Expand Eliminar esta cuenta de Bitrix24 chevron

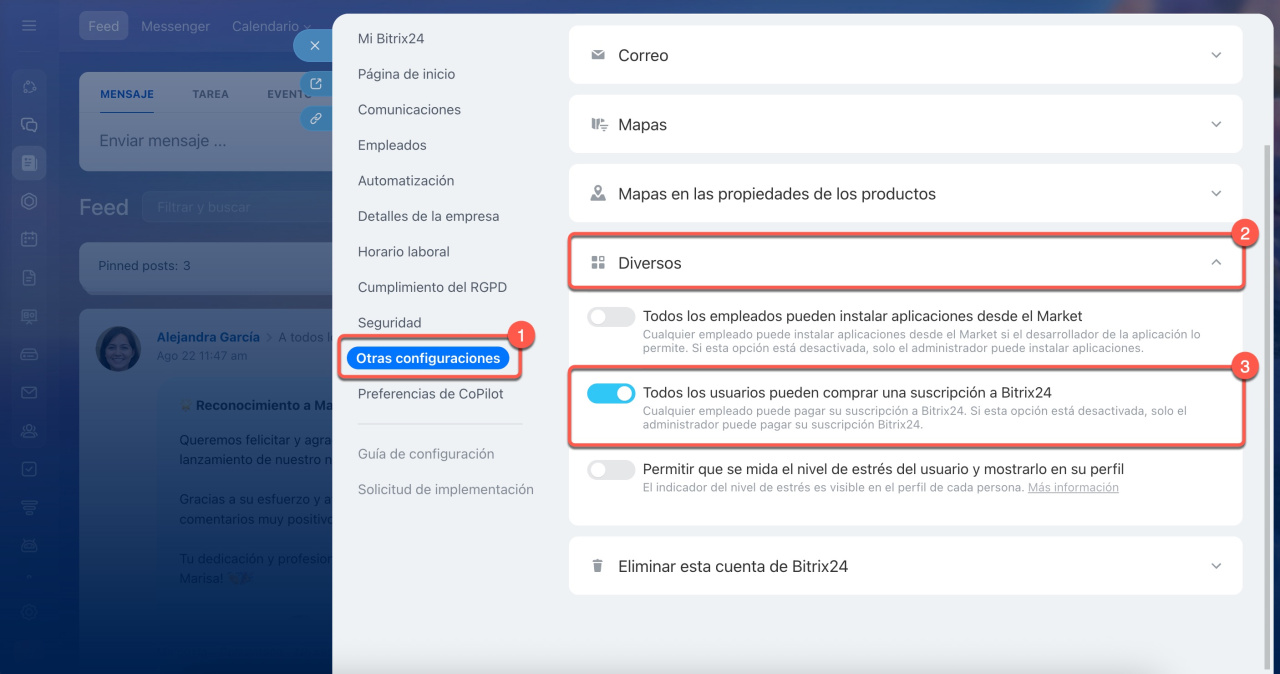pos(1216,565)
